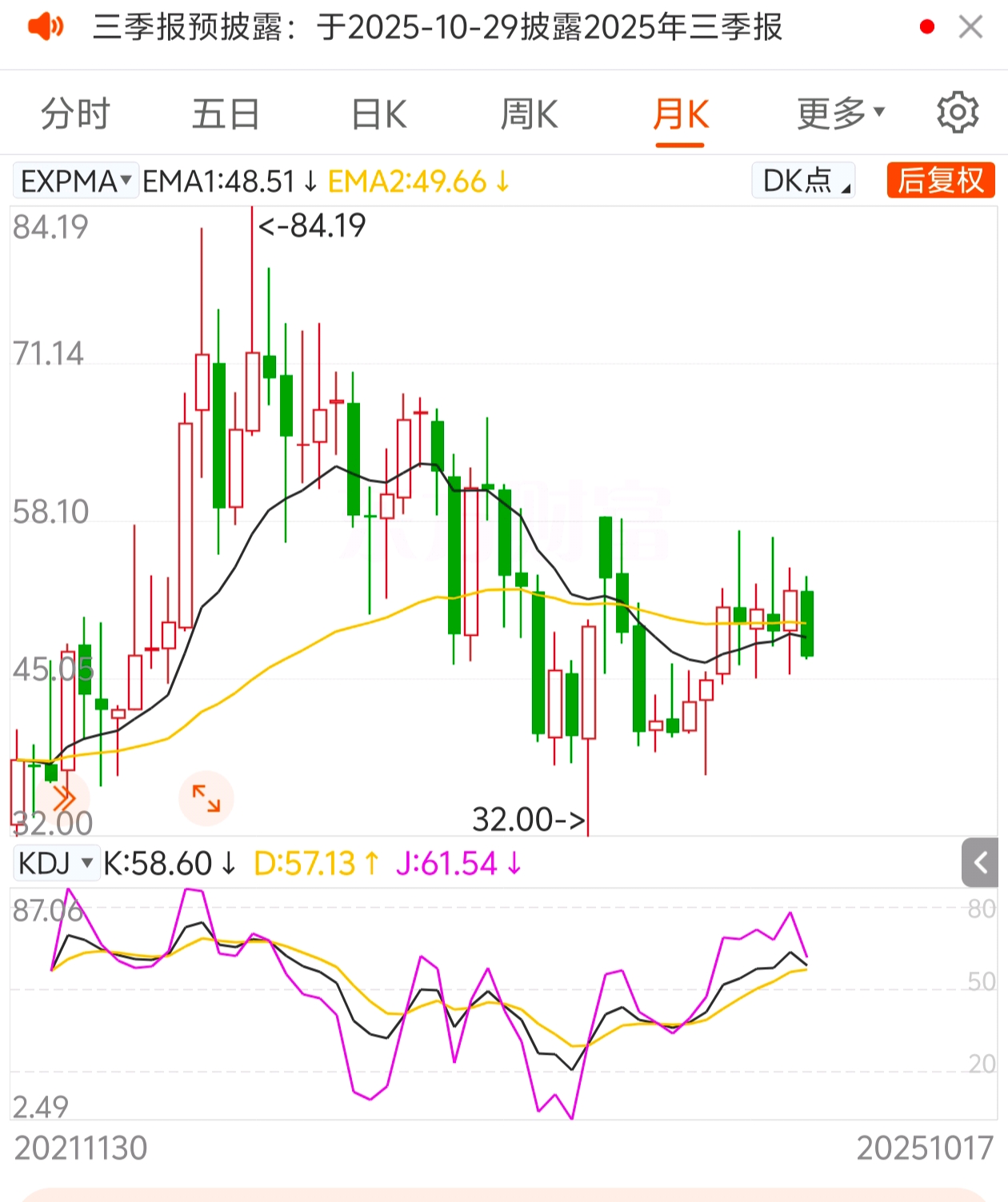
Task: Tap the 58.10 price axis label
Action: pos(50,512)
